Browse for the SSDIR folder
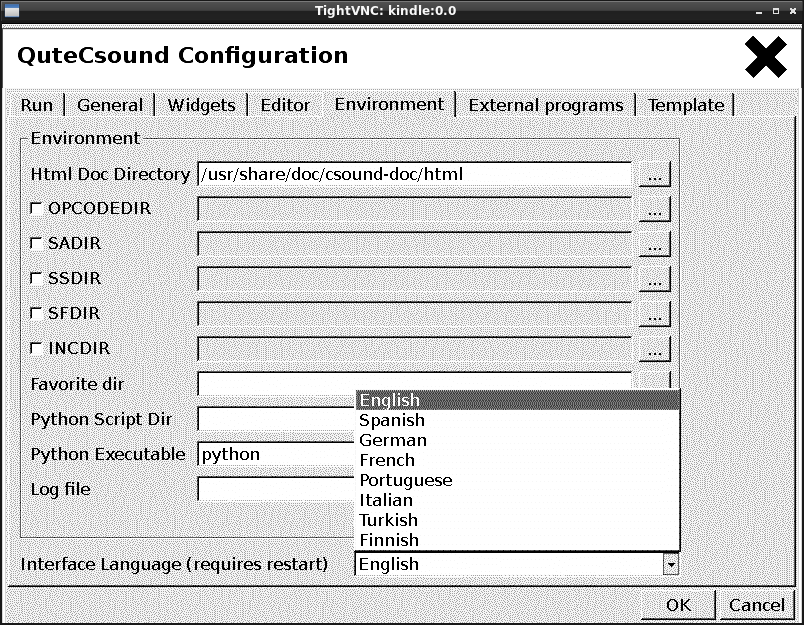The image size is (804, 625). (655, 279)
